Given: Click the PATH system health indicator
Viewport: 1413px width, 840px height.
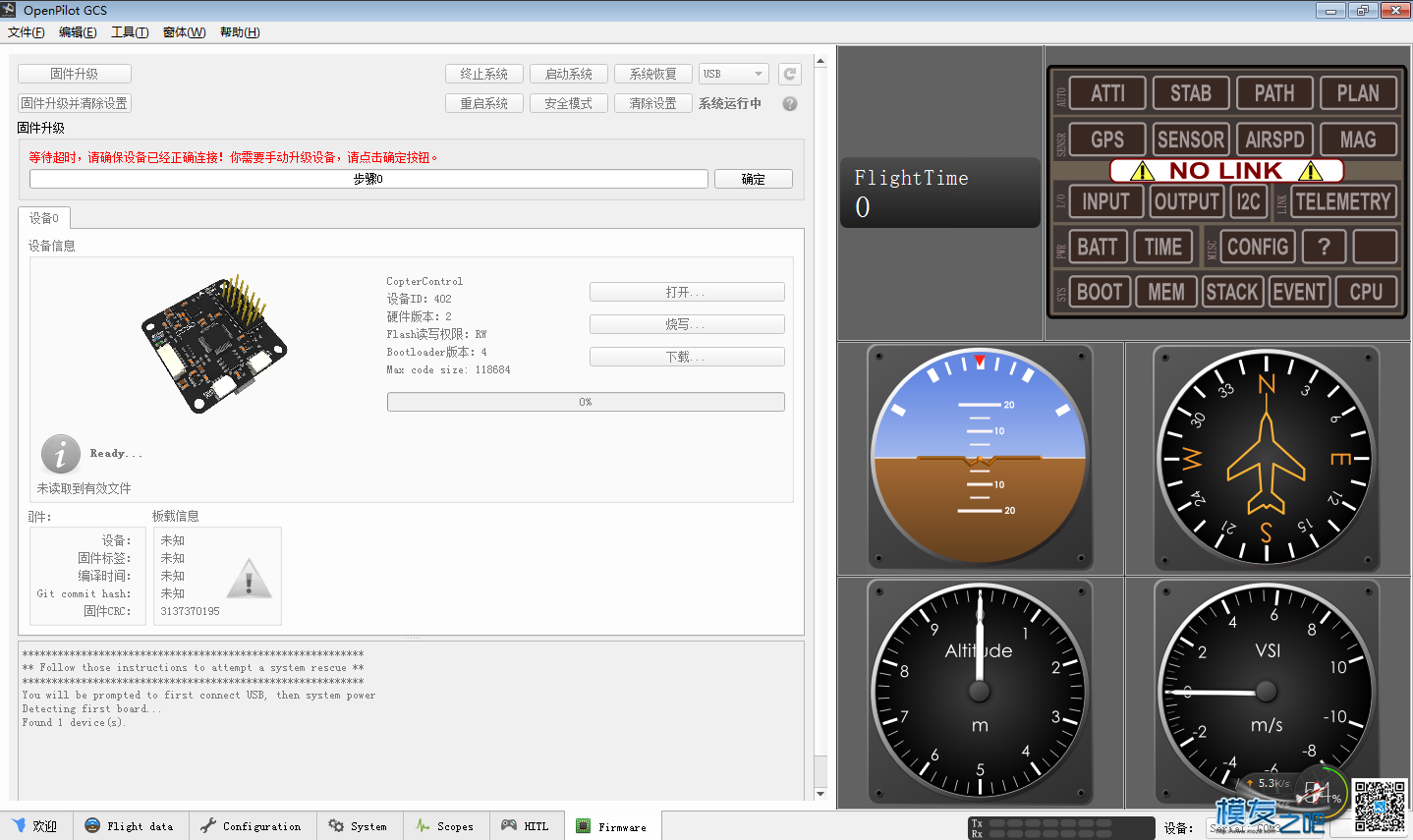Looking at the screenshot, I should coord(1274,93).
